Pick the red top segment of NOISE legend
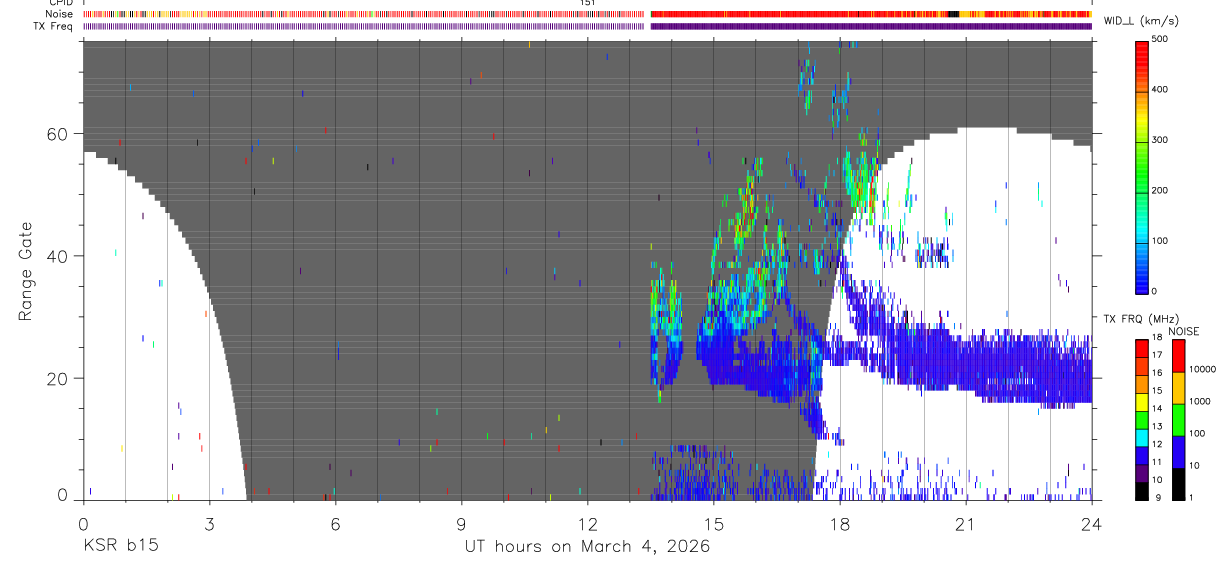Screen dimensions: 1228x567 tap(1178, 355)
